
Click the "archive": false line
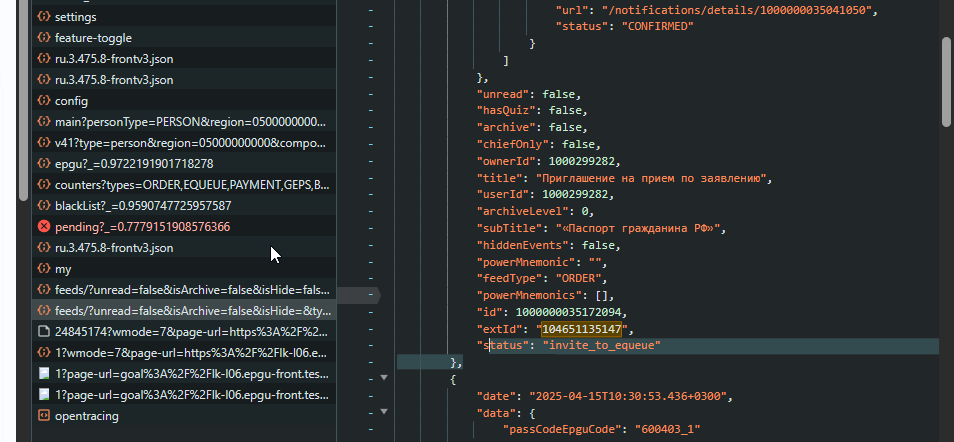pyautogui.click(x=532, y=128)
